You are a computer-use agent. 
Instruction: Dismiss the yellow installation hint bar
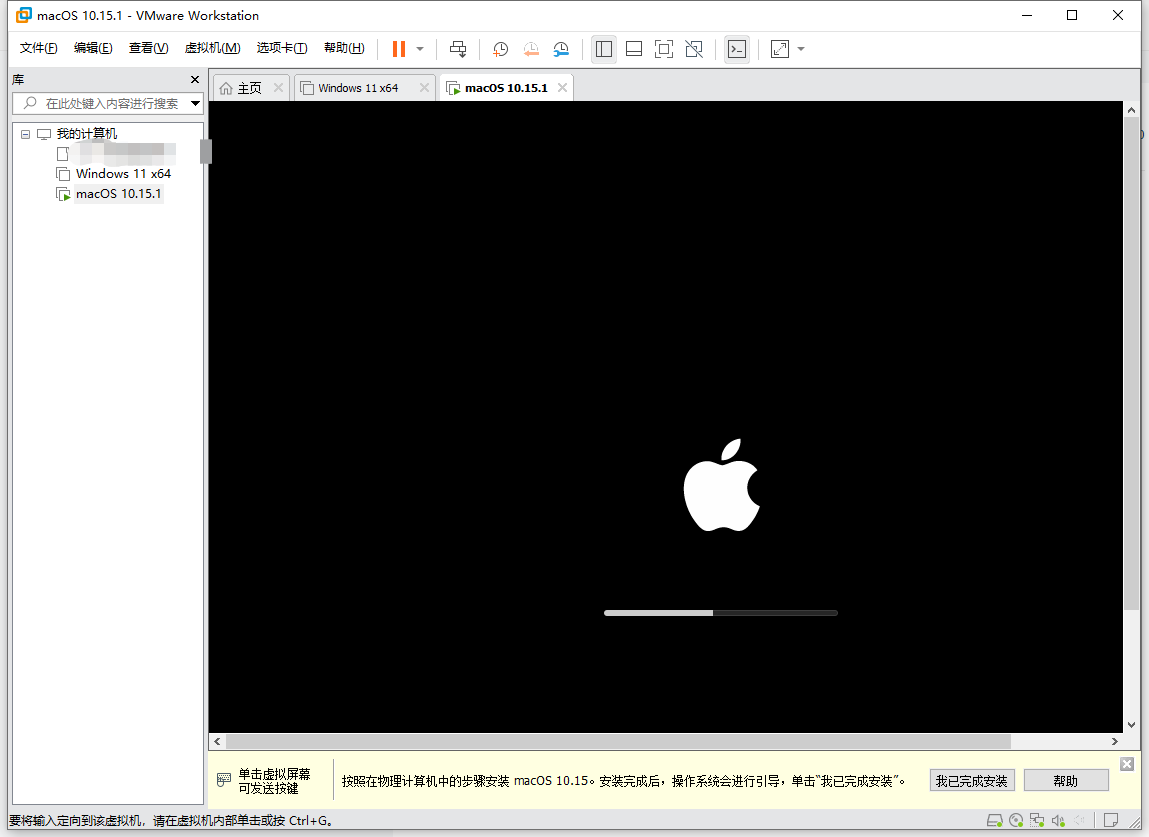point(1127,764)
